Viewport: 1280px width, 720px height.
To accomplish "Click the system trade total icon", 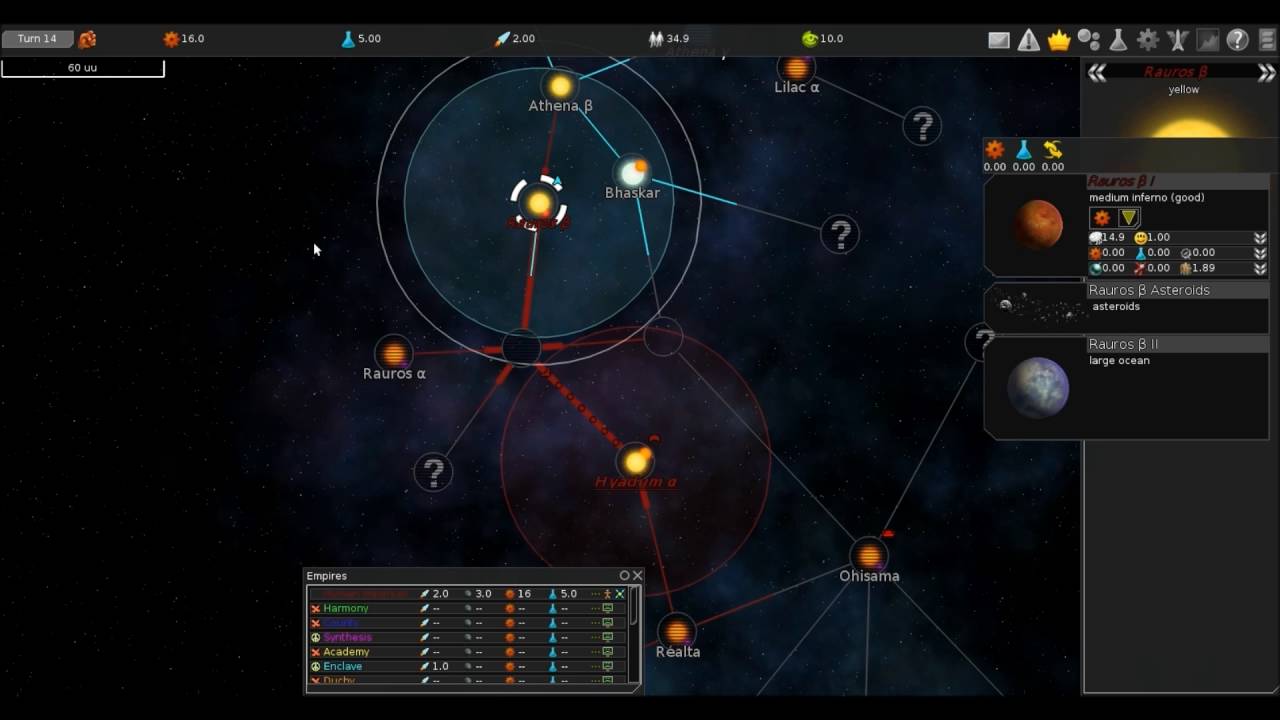I will point(1052,150).
